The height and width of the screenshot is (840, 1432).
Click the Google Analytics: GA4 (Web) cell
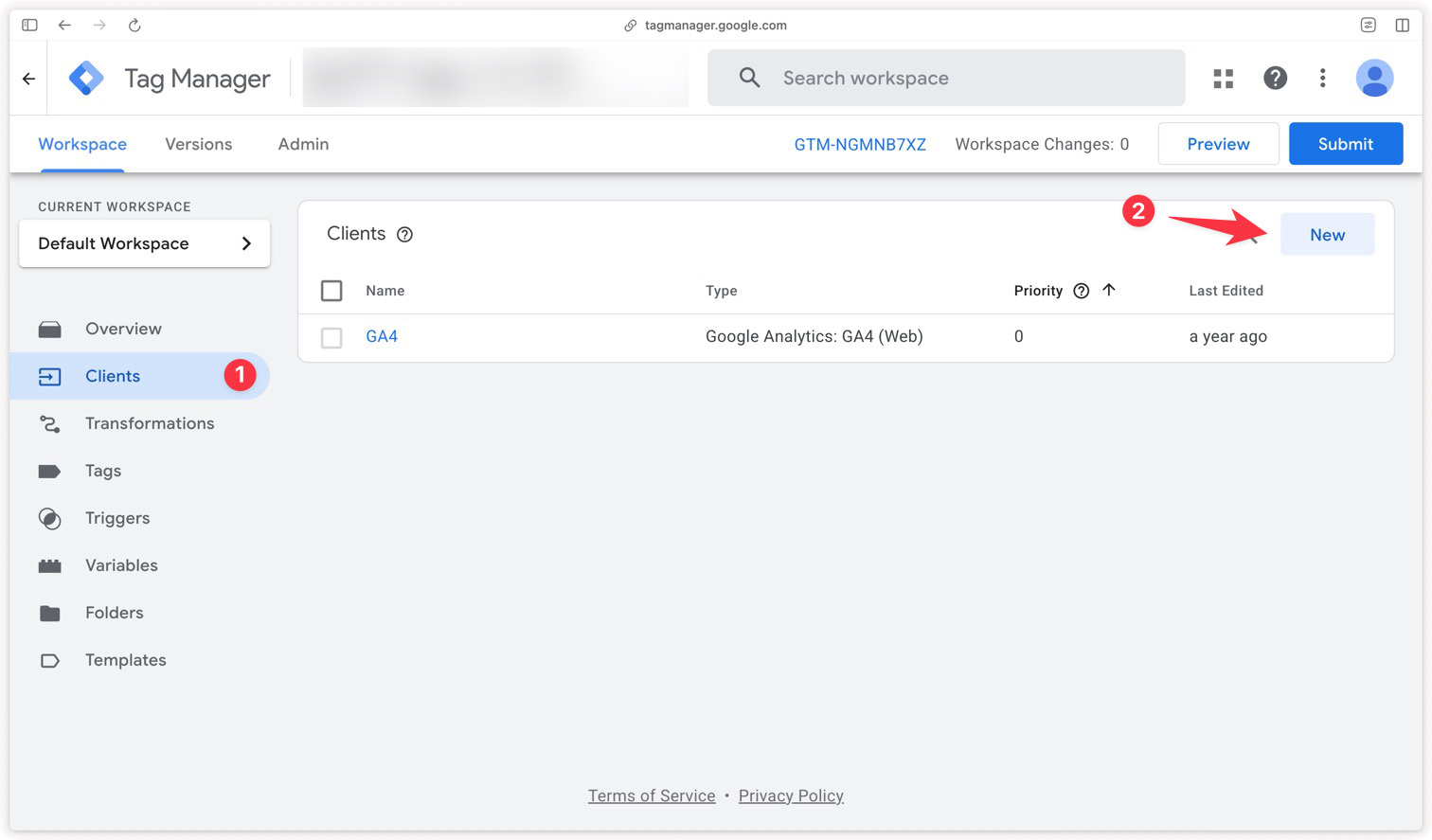coord(814,336)
